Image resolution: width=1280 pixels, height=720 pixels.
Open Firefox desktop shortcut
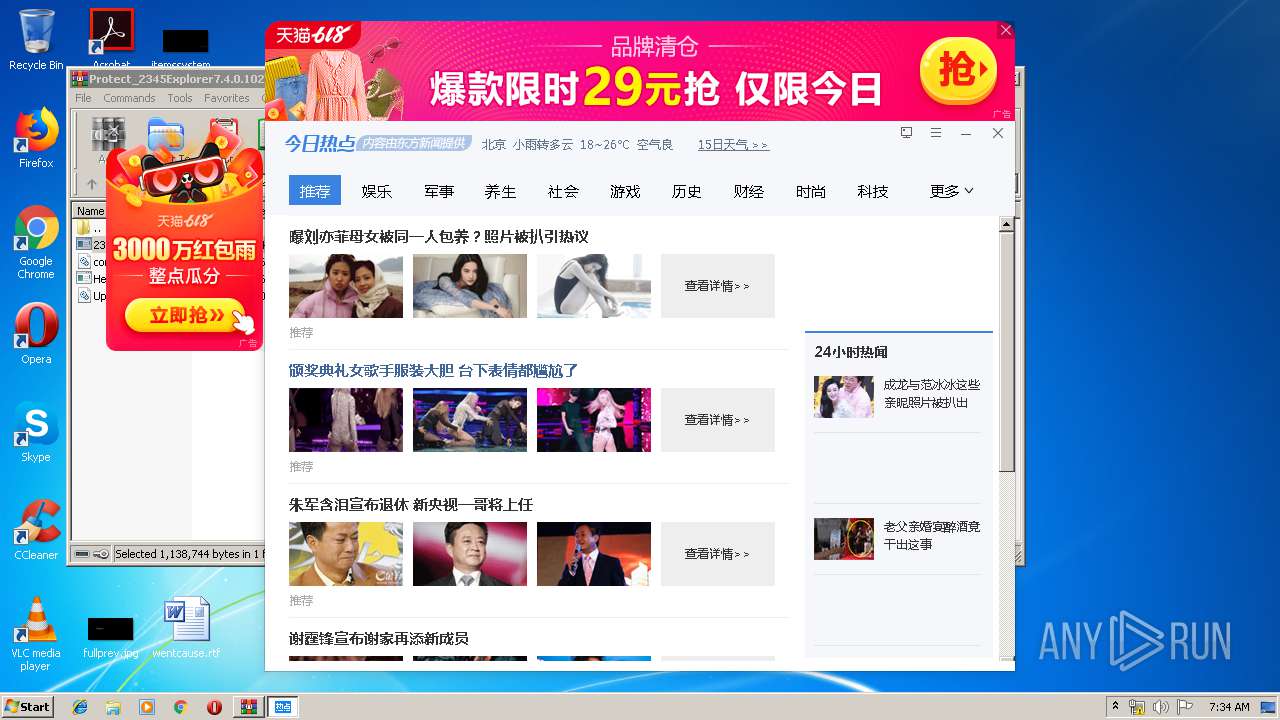pos(36,138)
